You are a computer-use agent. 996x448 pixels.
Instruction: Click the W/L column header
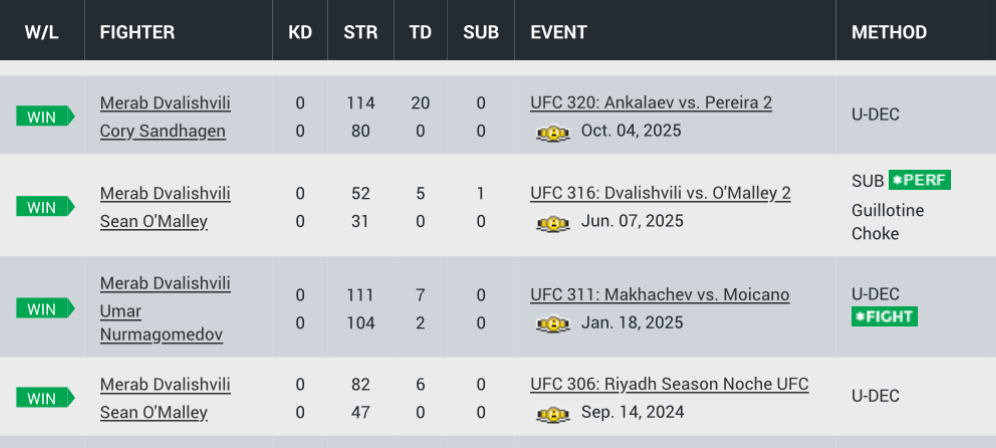42,32
